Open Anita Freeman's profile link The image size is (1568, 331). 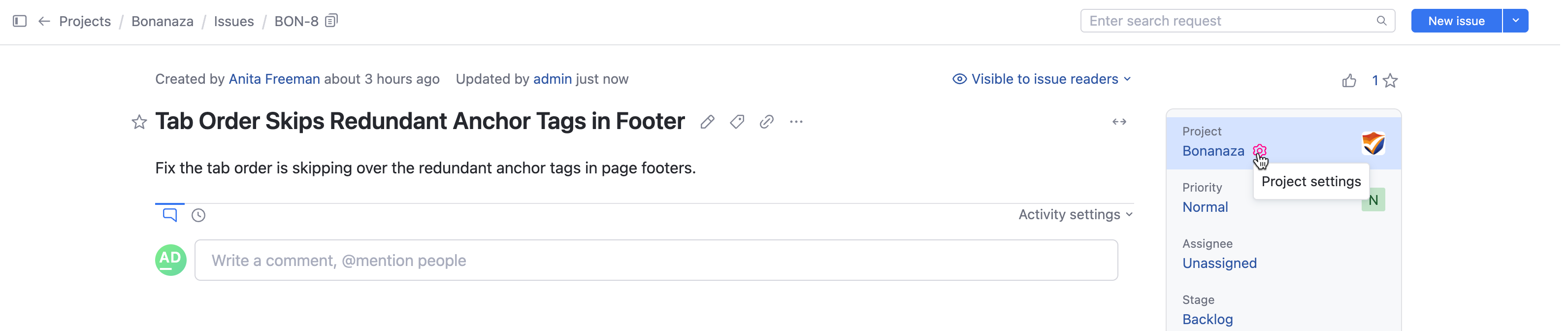(274, 79)
